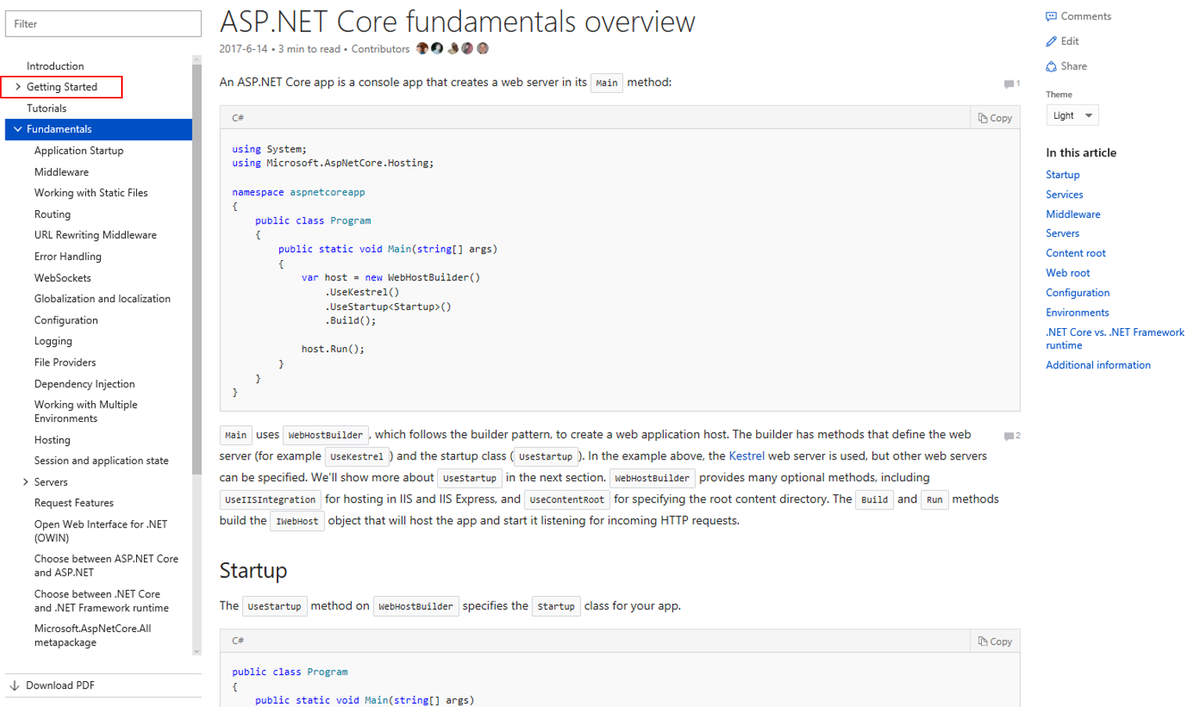This screenshot has width=1200, height=707.
Task: Jump to Middleware in this article
Action: click(x=1073, y=214)
